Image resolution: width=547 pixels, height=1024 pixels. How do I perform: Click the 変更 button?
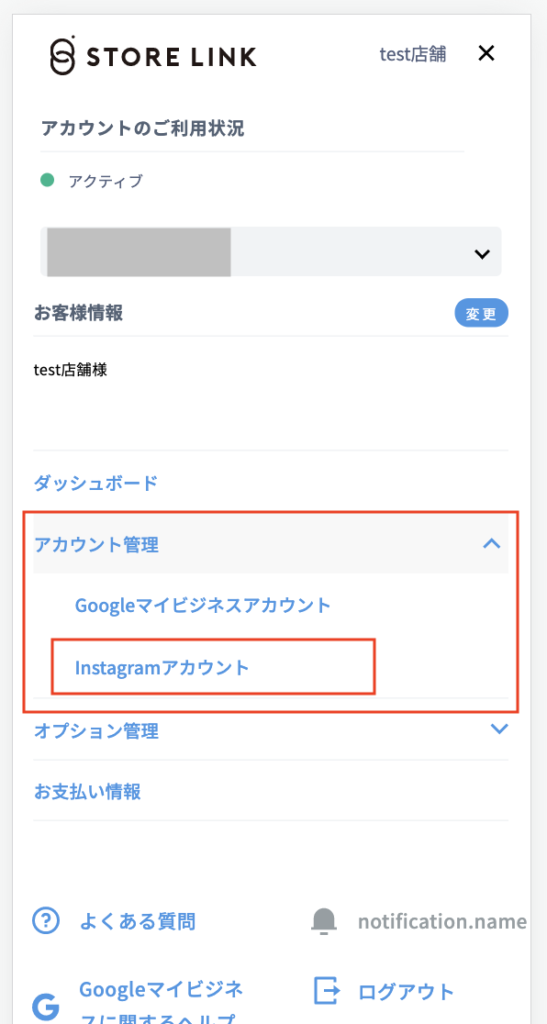(482, 314)
